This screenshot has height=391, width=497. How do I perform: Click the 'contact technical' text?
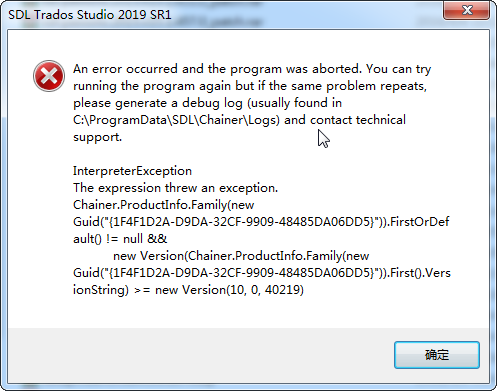tap(358, 120)
